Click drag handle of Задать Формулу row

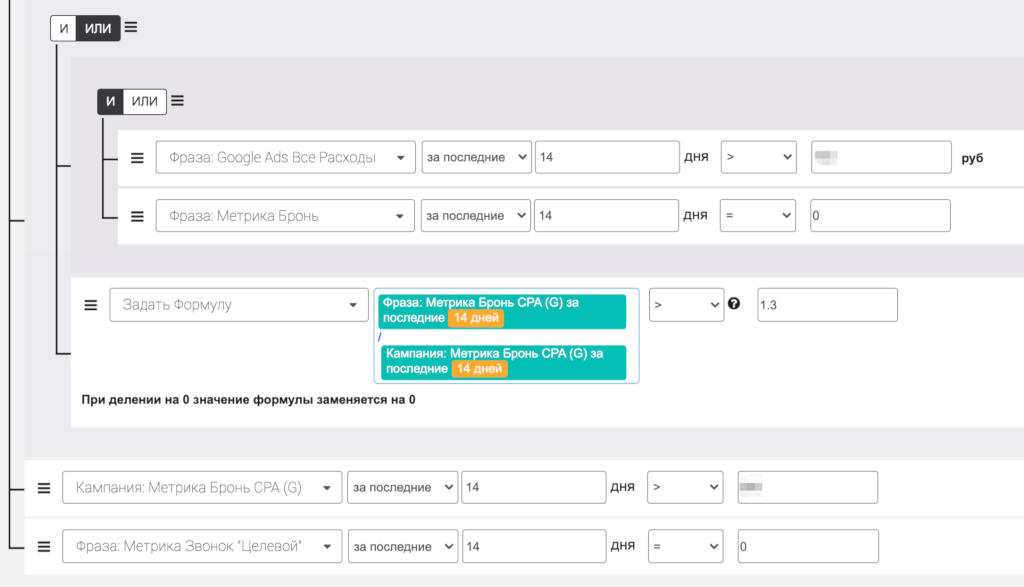point(91,305)
